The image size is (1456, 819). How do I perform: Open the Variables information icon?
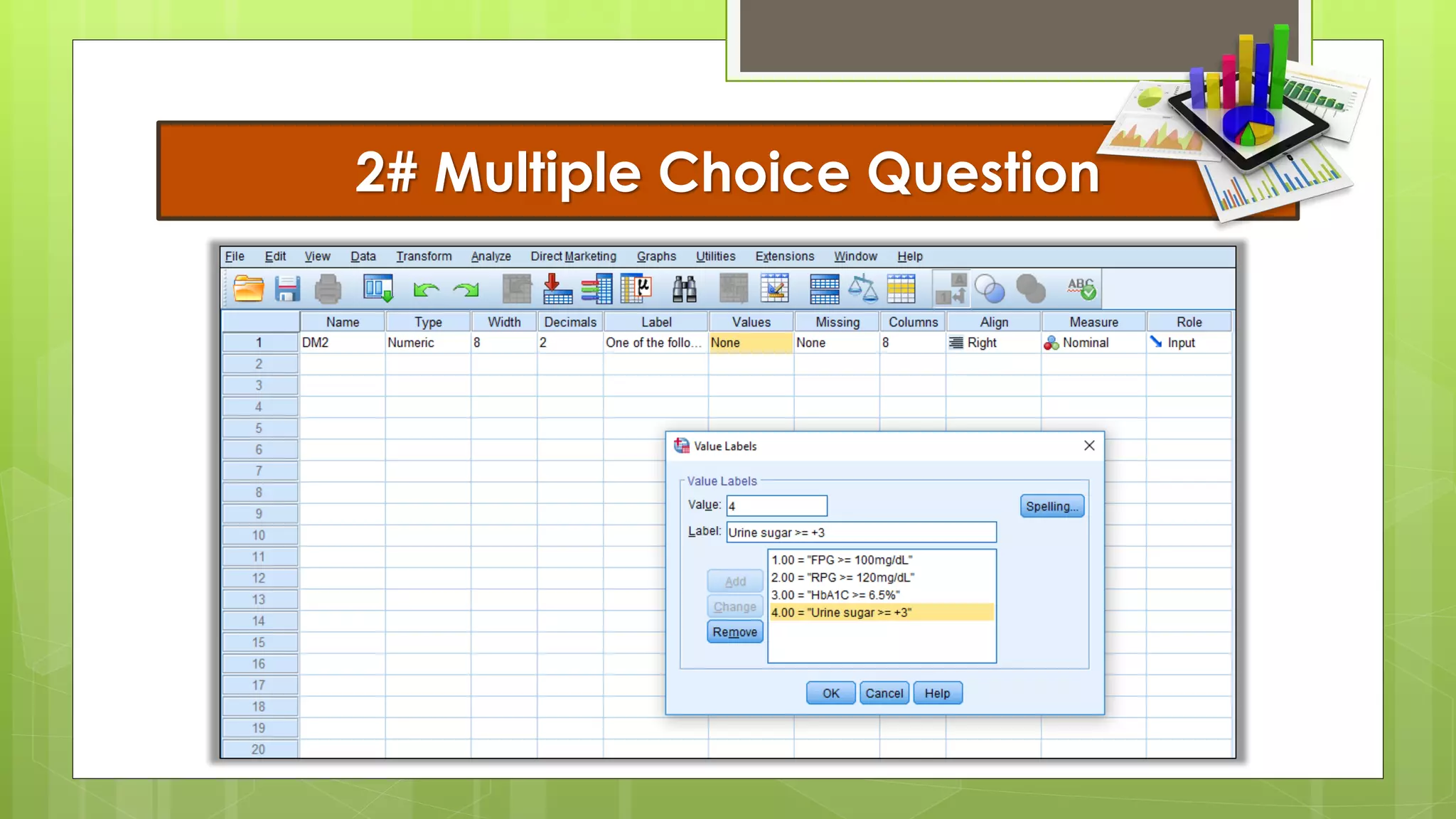click(x=596, y=289)
